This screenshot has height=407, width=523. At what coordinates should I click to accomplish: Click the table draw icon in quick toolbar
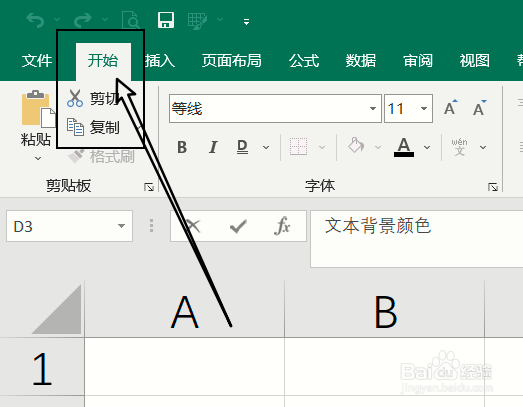[197, 20]
